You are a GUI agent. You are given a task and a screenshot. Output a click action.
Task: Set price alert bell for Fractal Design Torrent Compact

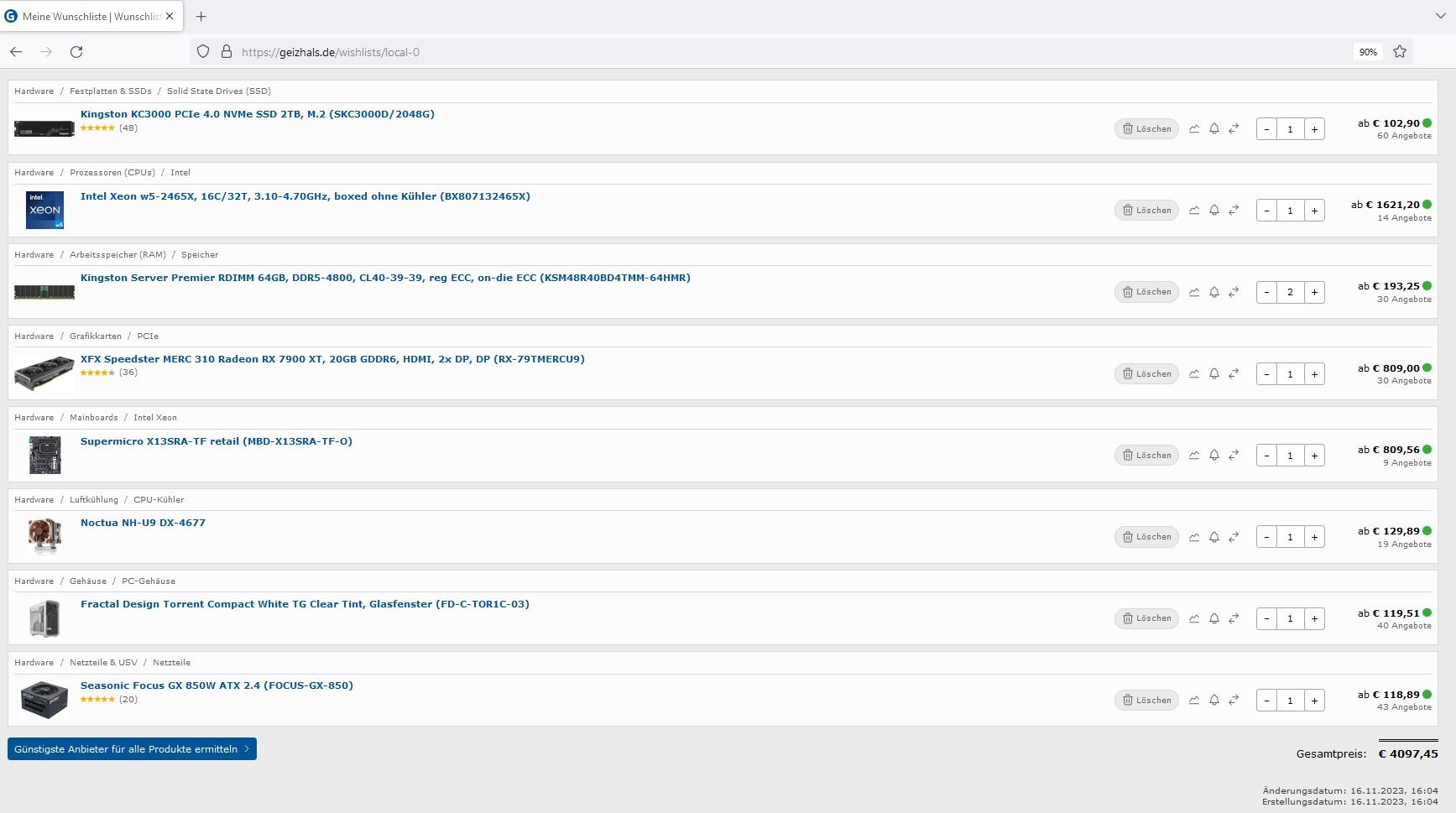click(x=1214, y=618)
